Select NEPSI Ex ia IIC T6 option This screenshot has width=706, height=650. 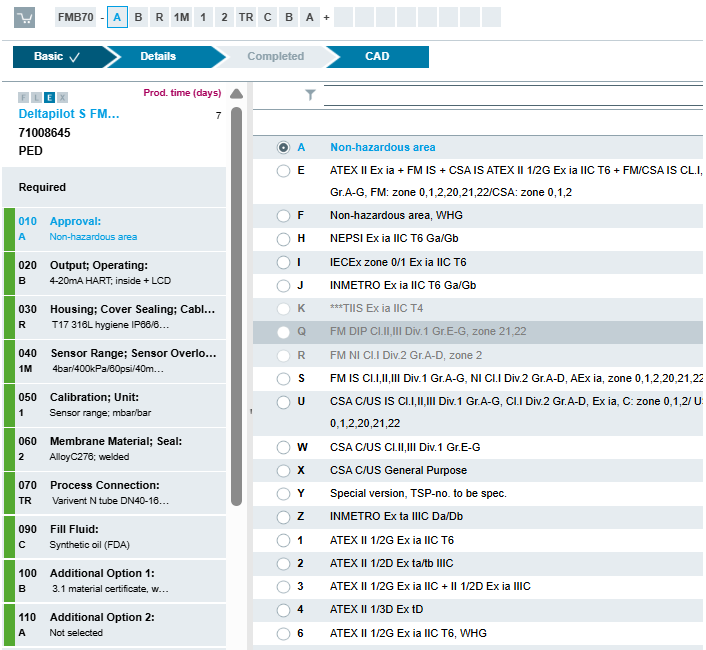[x=284, y=238]
